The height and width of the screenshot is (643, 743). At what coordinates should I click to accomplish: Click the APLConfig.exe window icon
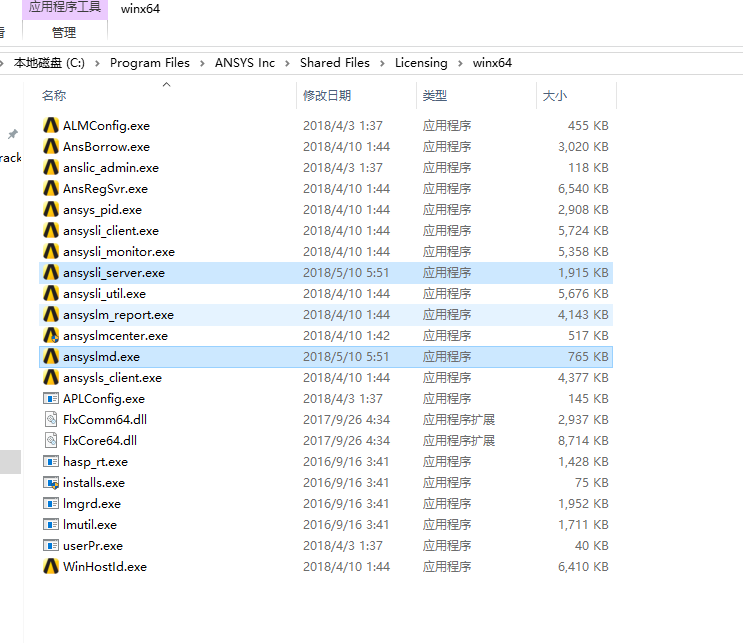coord(51,398)
